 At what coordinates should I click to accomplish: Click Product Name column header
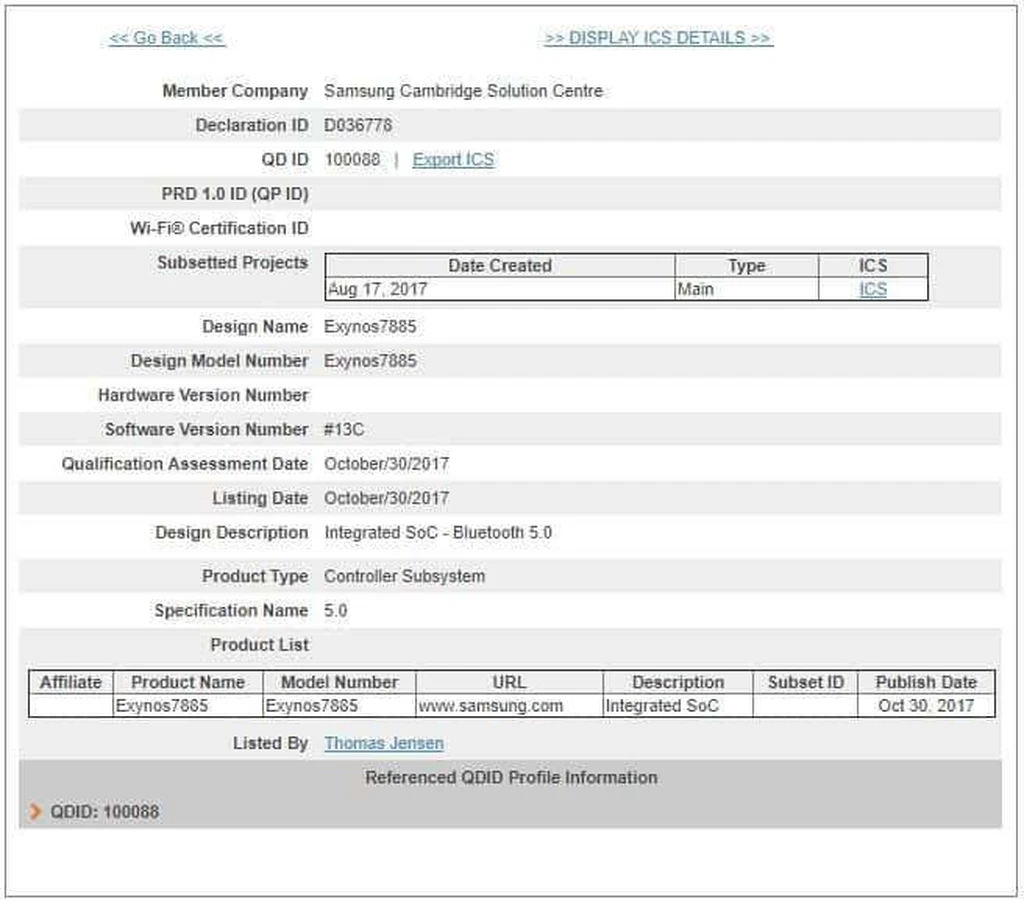[188, 683]
